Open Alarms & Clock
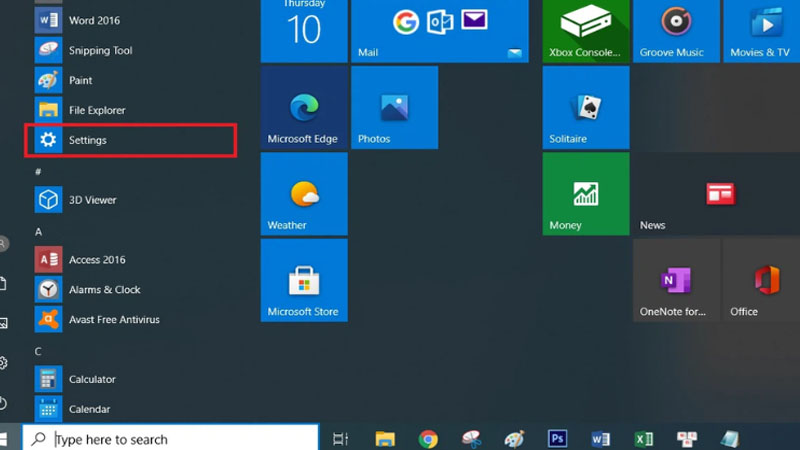Screen dimensions: 800x450 [x=134, y=289]
